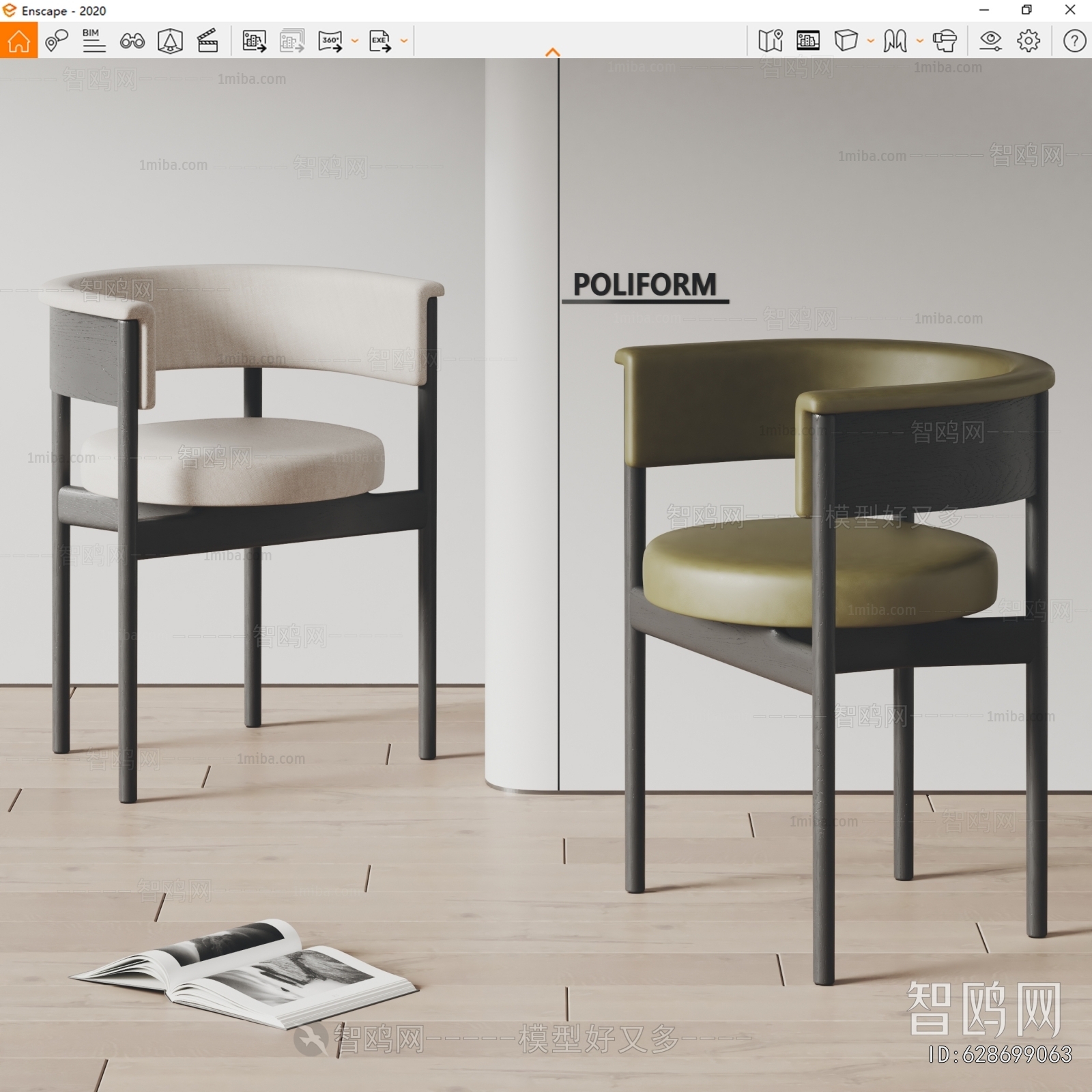Switch view mode with cube icon
1092x1092 pixels.
846,41
